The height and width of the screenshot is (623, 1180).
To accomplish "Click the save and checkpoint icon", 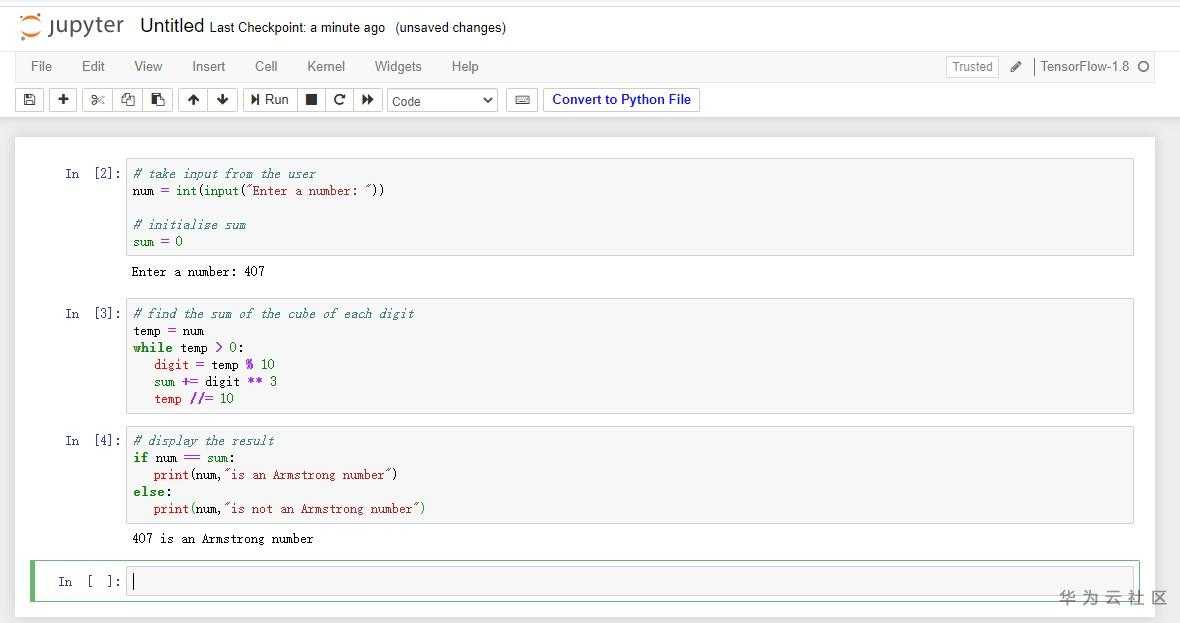I will point(29,100).
